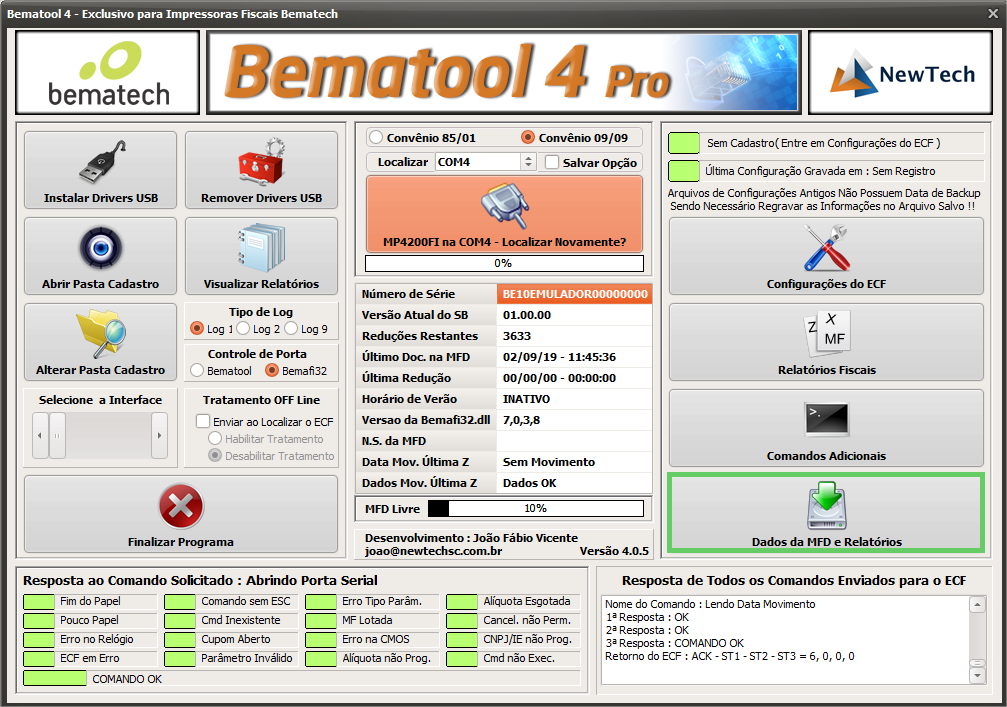Select Convênio 85/01 radio button
1007x707 pixels.
point(376,137)
